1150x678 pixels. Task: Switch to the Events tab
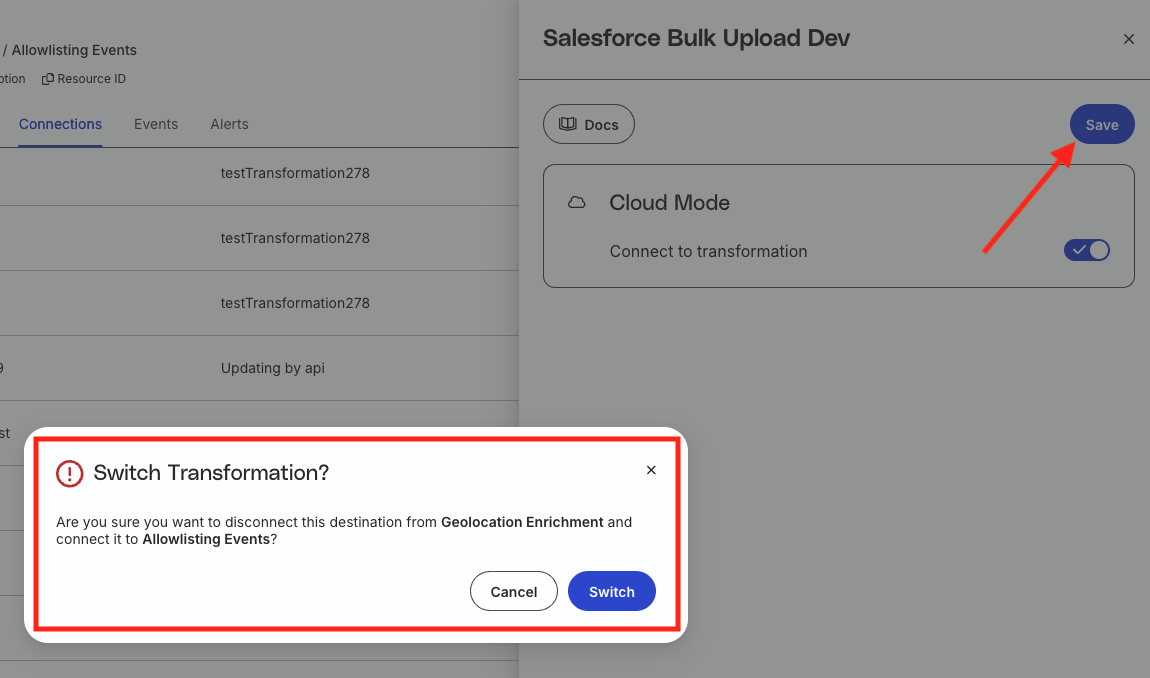tap(155, 124)
